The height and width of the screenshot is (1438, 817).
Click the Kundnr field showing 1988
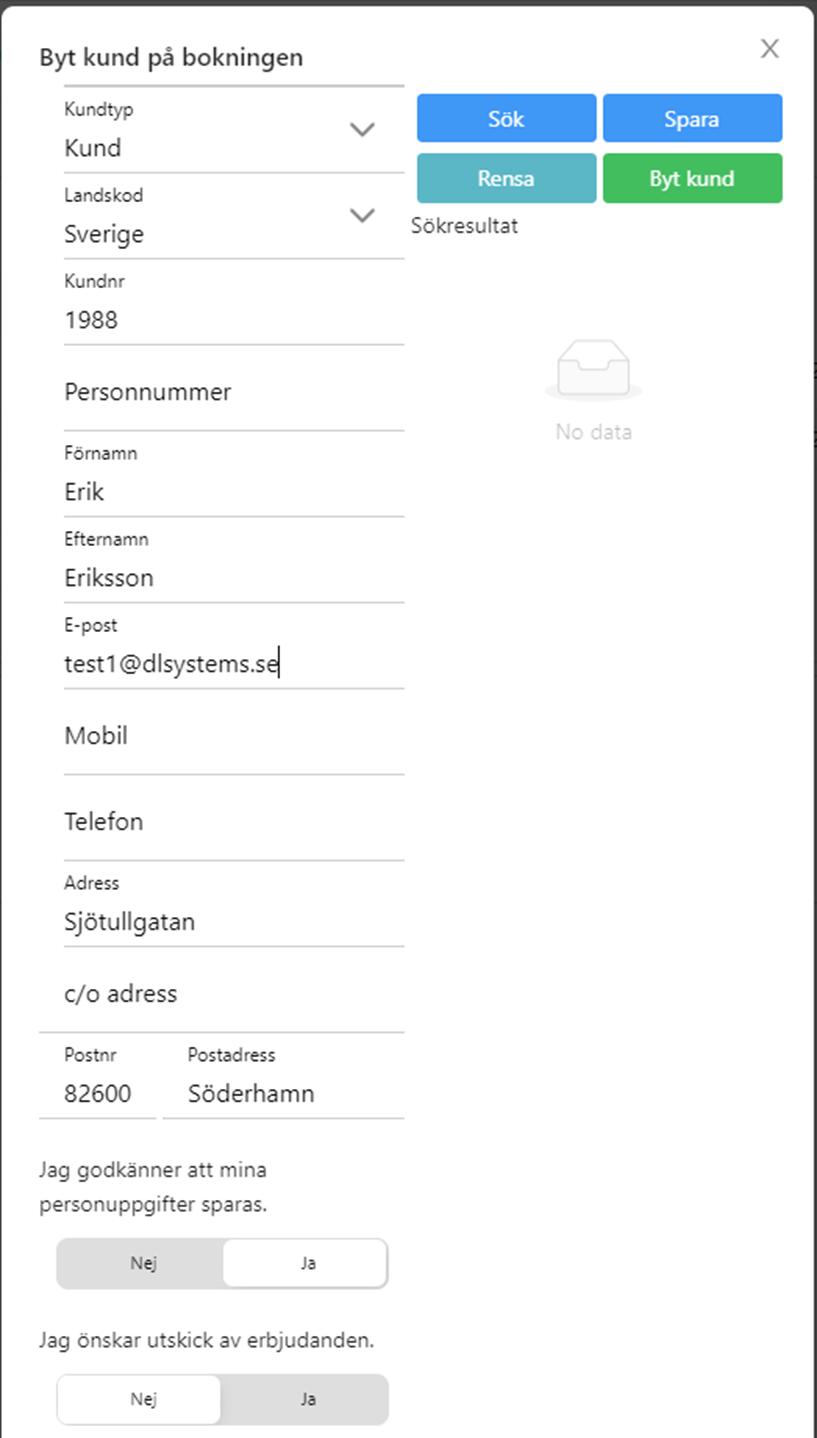[234, 306]
